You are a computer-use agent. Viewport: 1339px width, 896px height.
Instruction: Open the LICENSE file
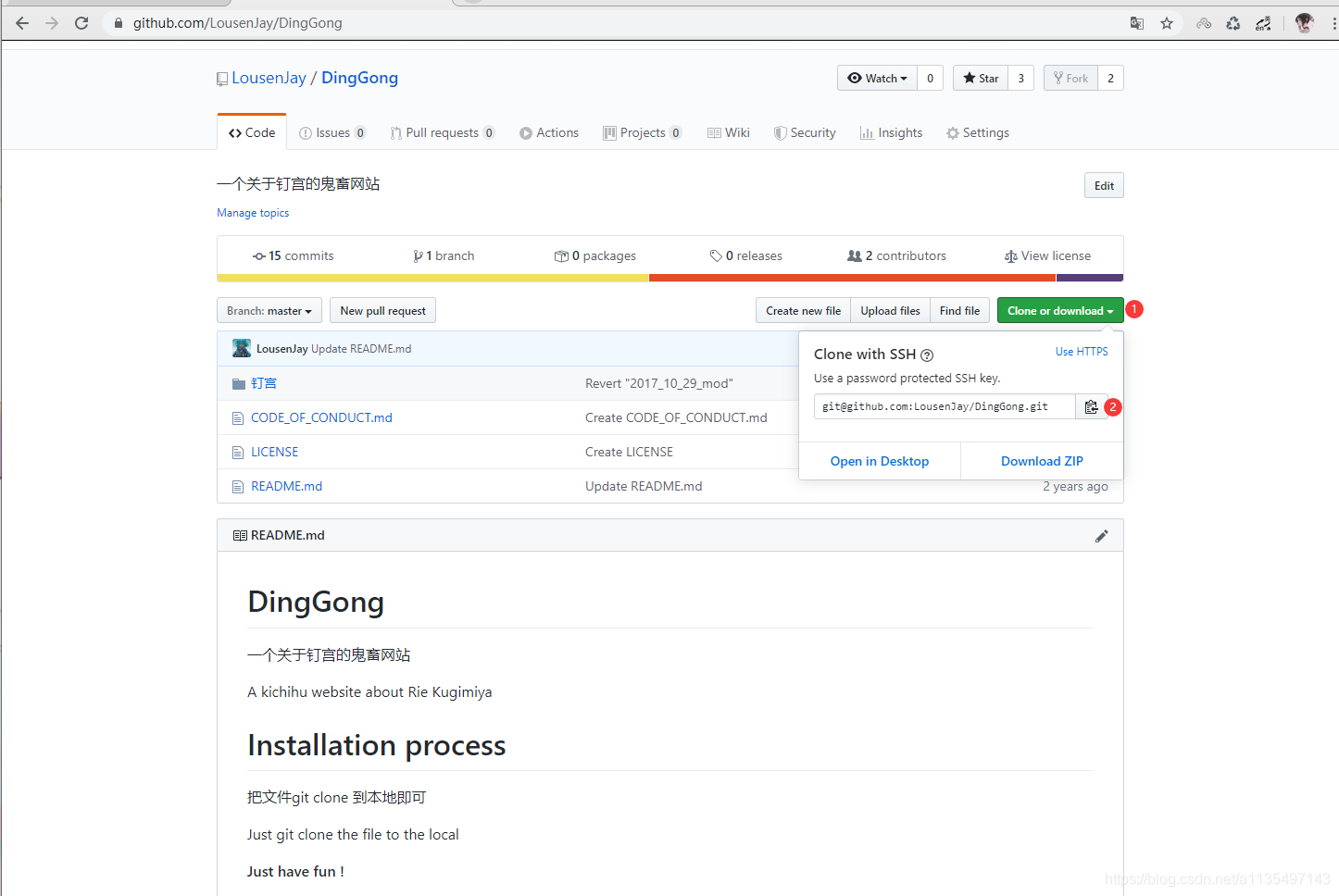(275, 452)
